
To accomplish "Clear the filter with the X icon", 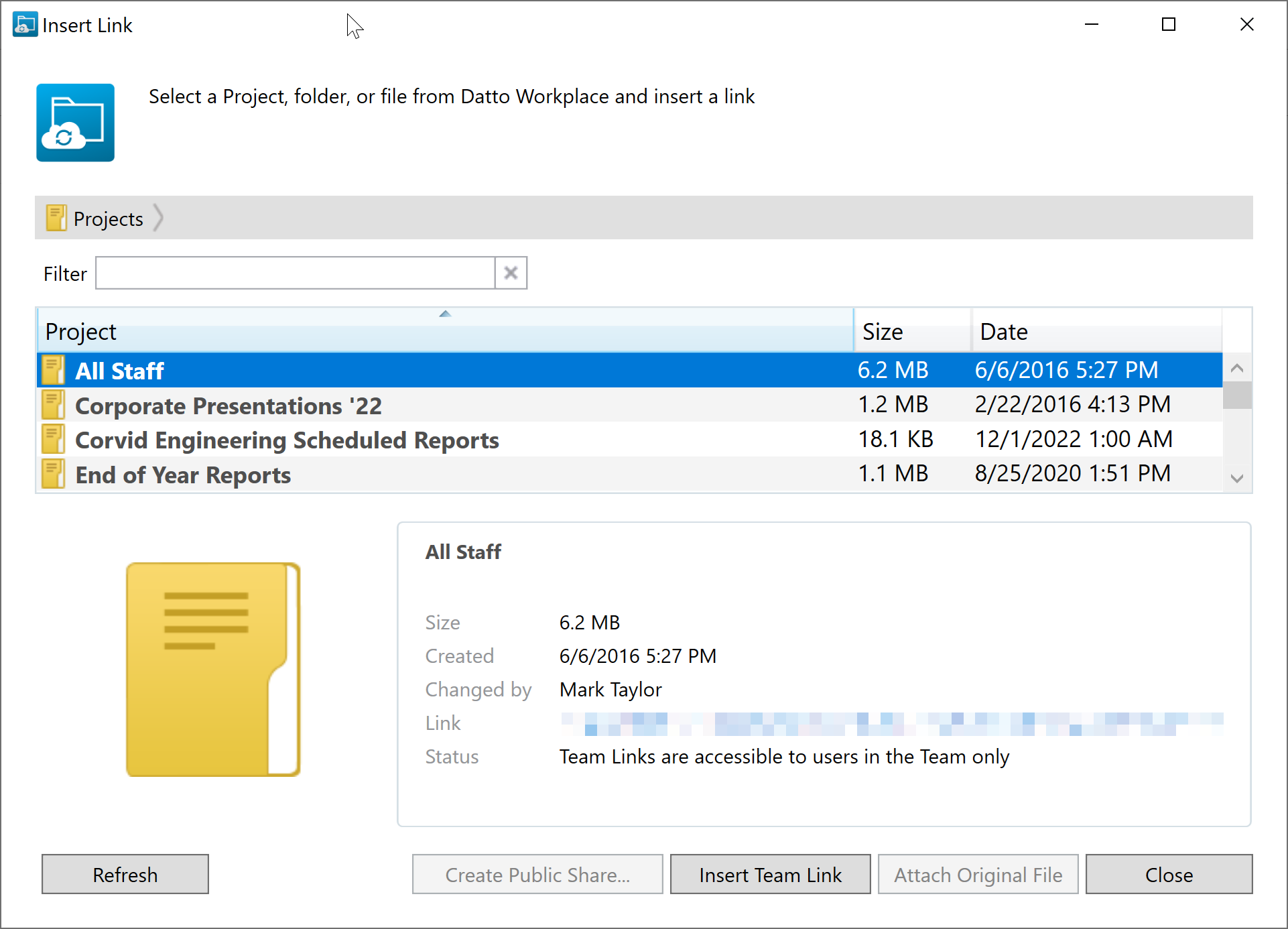I will pos(511,273).
